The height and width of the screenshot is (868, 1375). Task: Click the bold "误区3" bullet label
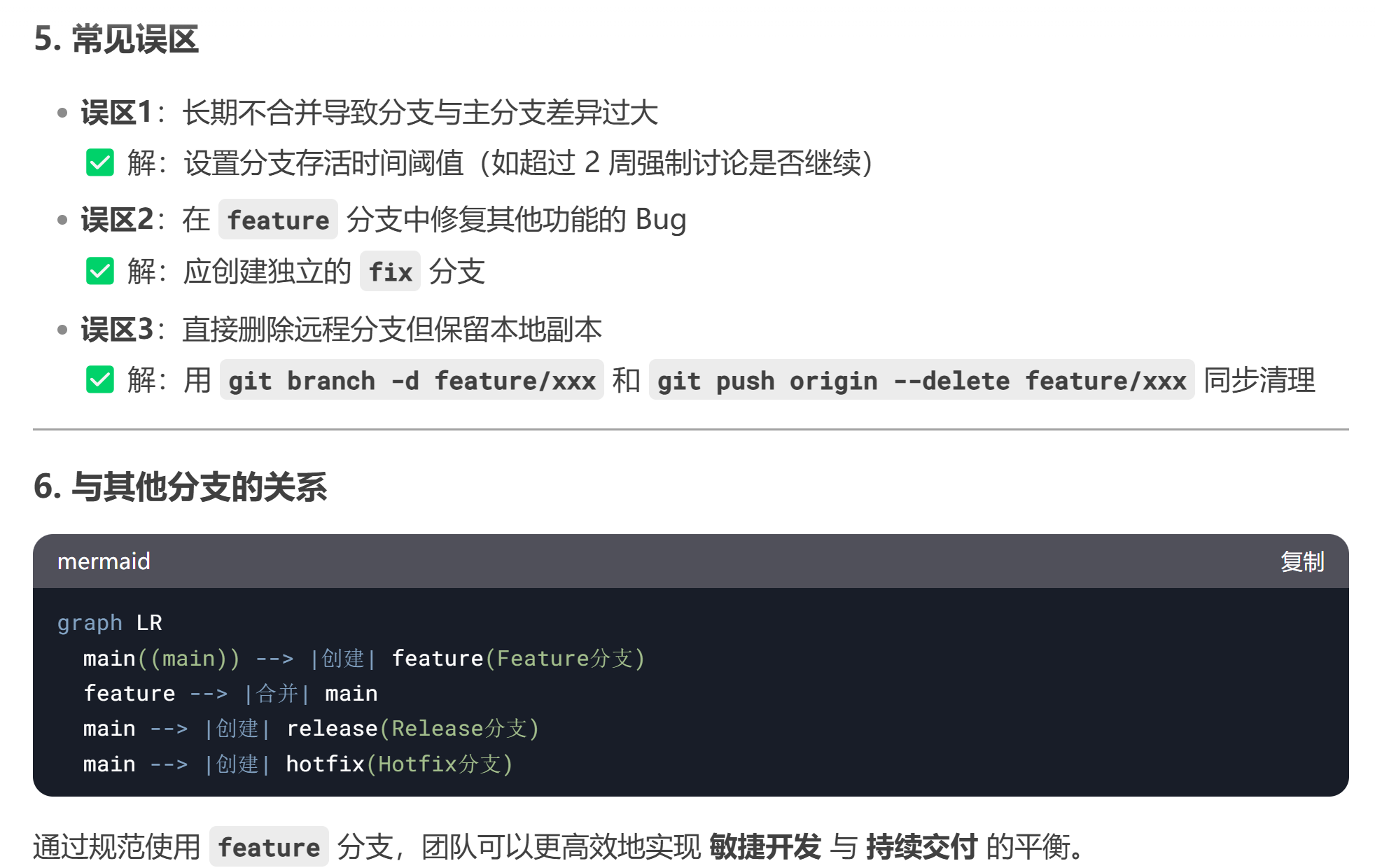[116, 329]
